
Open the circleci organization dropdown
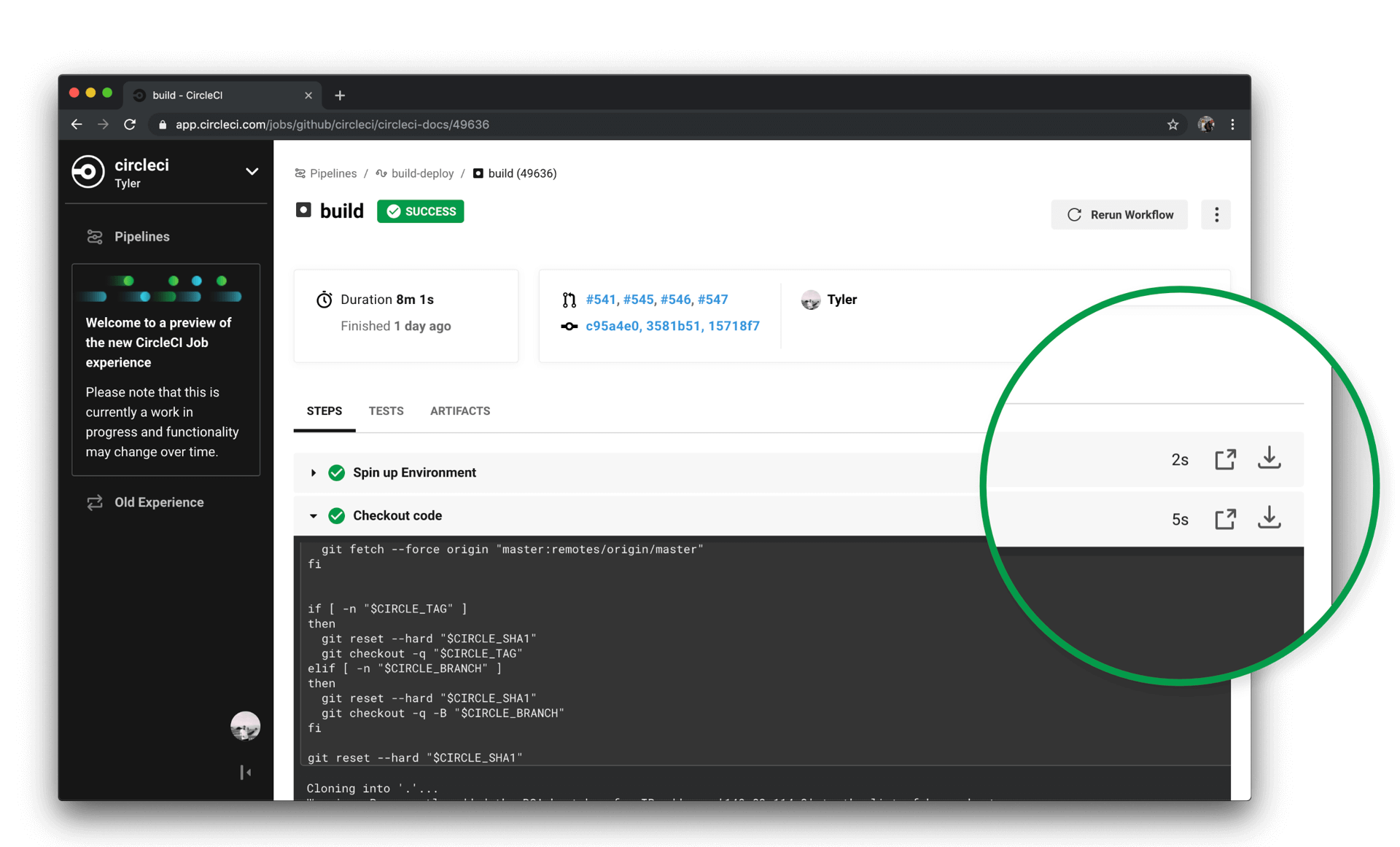[252, 172]
